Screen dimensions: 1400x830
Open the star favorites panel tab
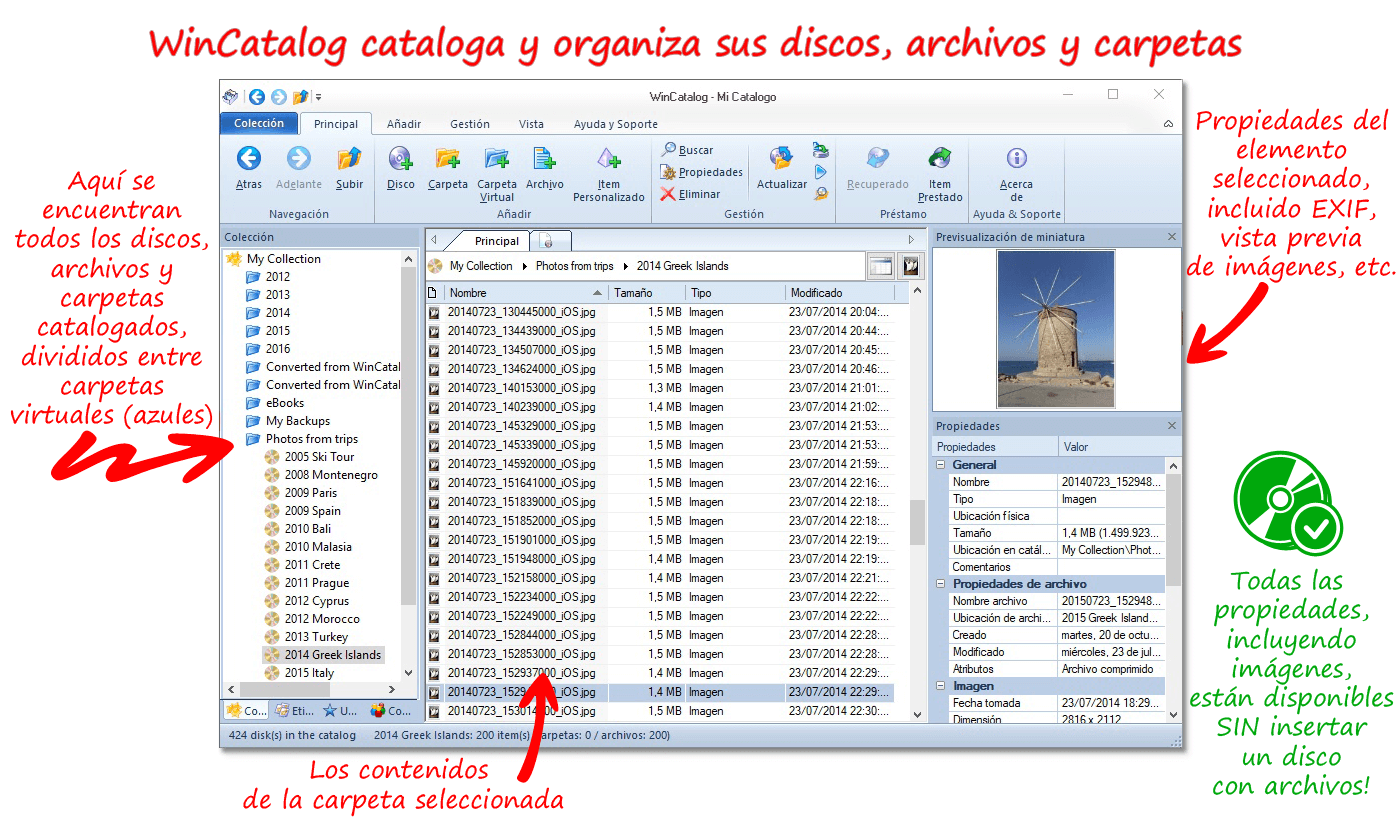coord(340,711)
